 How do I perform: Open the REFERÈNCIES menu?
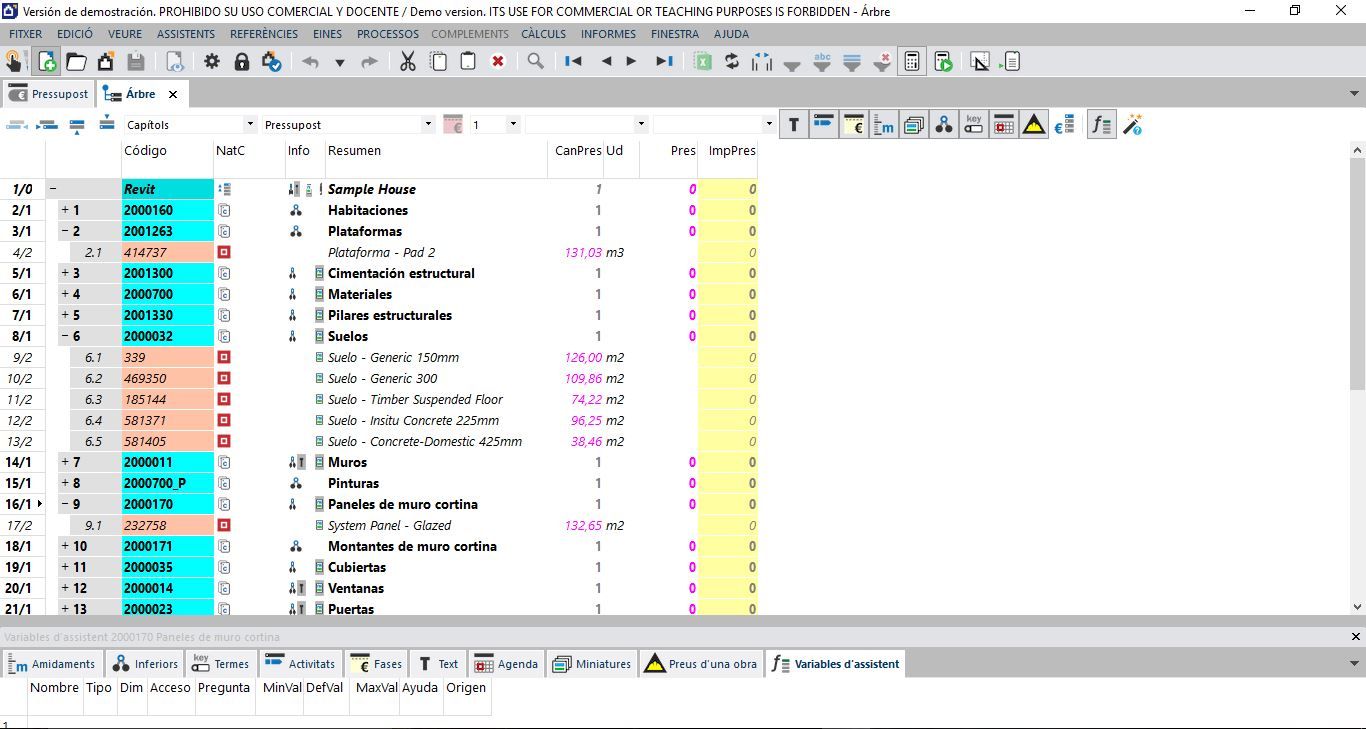coord(264,34)
